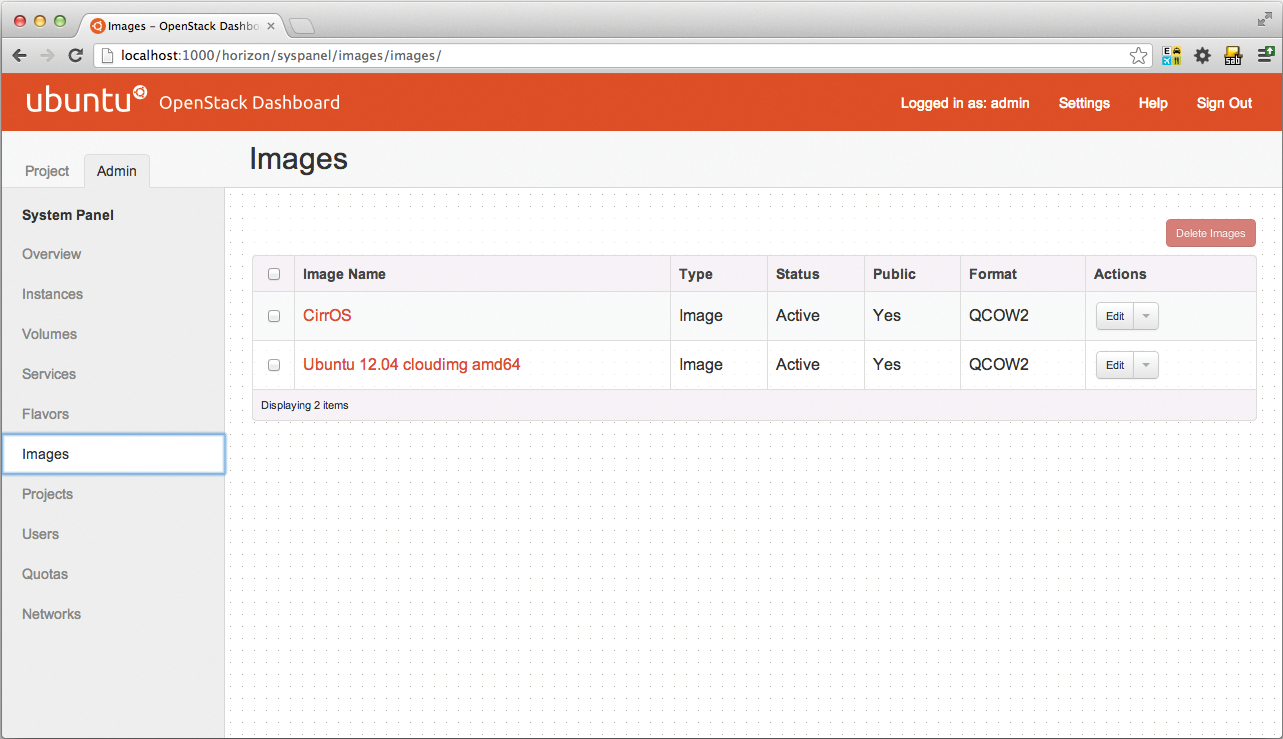Image resolution: width=1283 pixels, height=739 pixels.
Task: Expand the Edit actions menu for Ubuntu 12.04
Action: click(x=1145, y=364)
